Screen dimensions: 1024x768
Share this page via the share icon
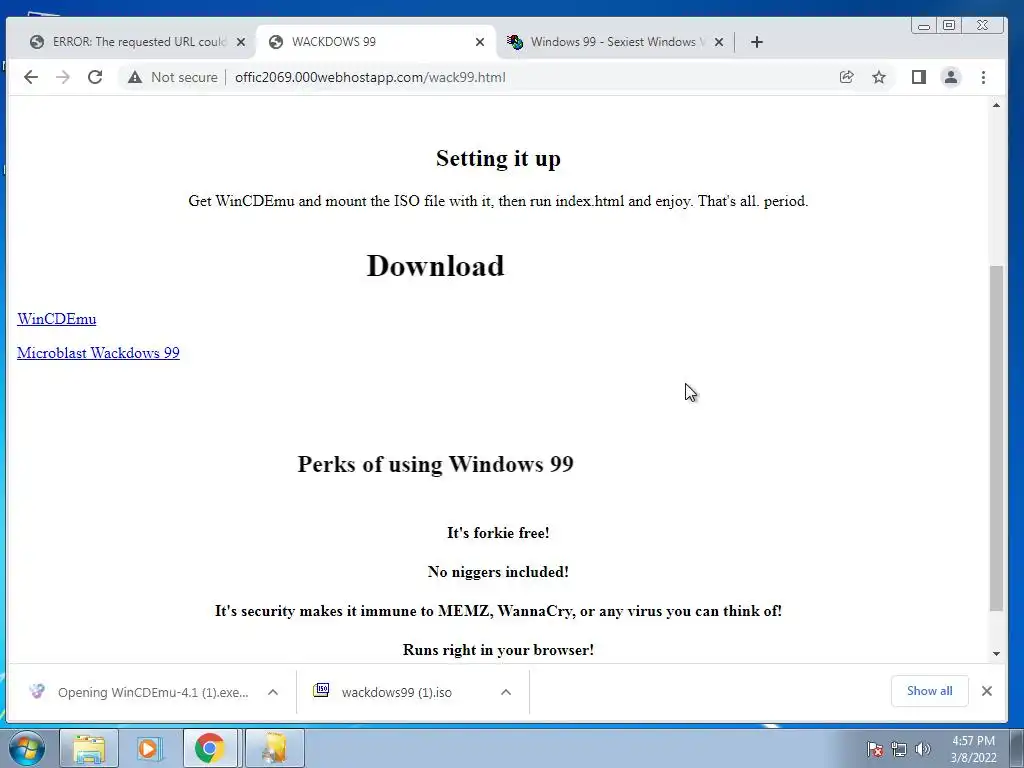coord(846,77)
